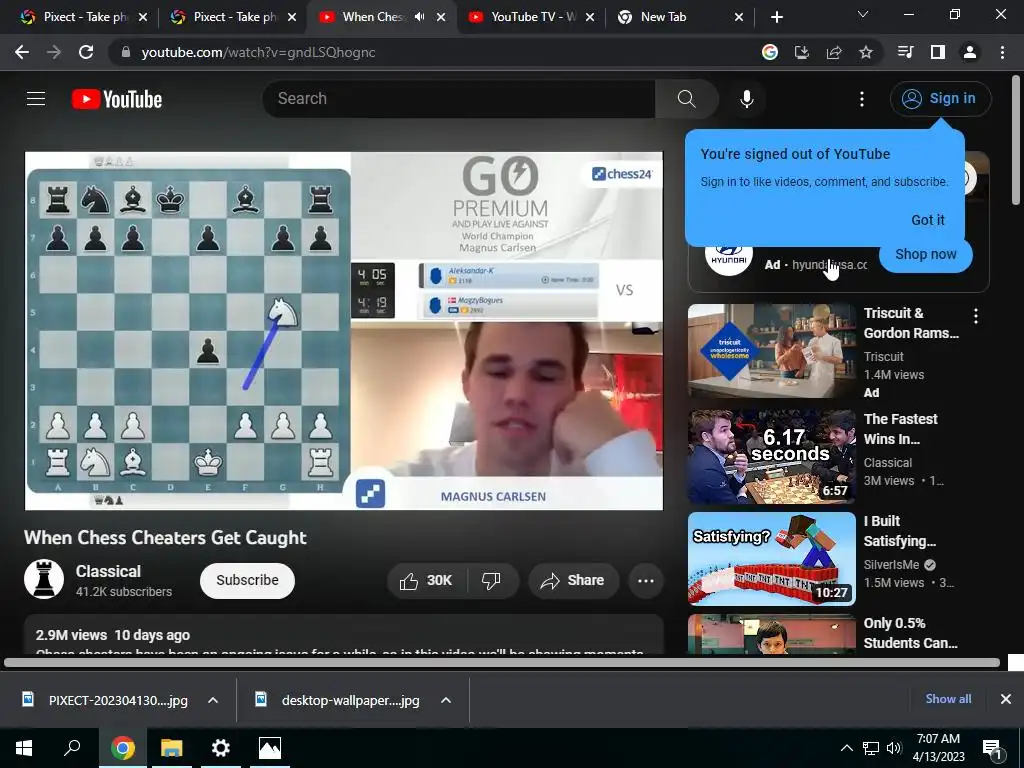Expand options for PIXECT download item
This screenshot has width=1024, height=768.
[213, 700]
